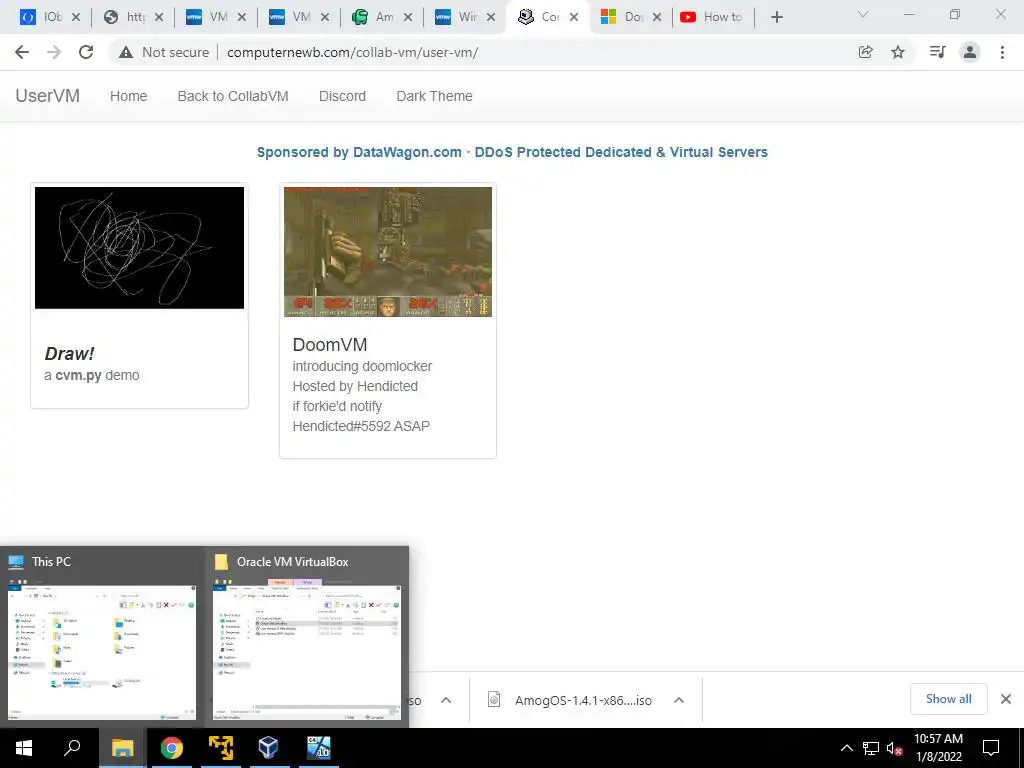The width and height of the screenshot is (1024, 768).
Task: Switch to the Am tab with green icon
Action: 381,17
